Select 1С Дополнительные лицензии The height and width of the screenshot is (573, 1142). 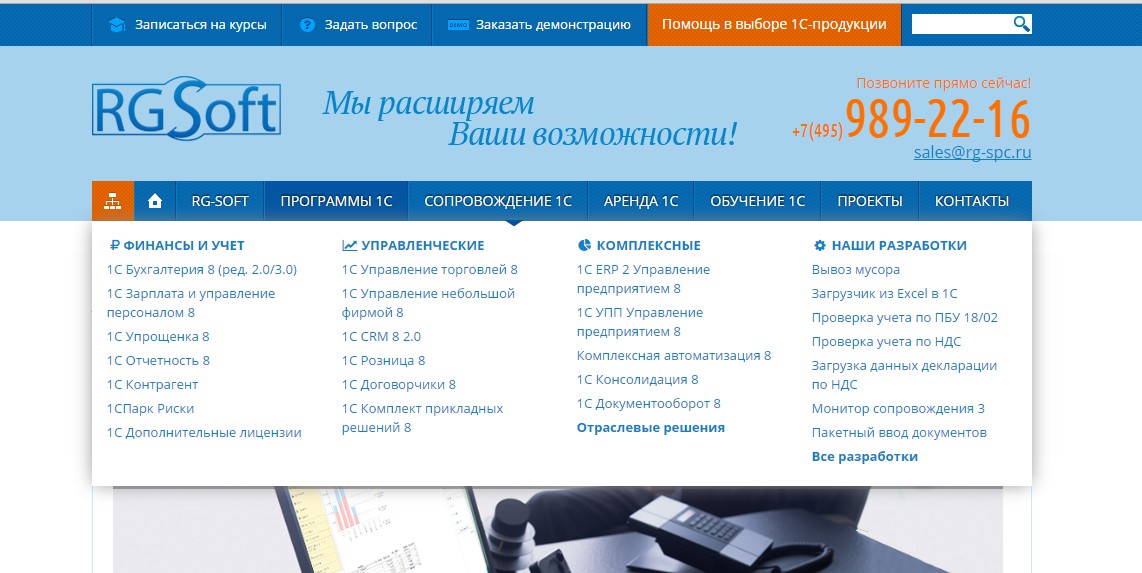(x=204, y=432)
